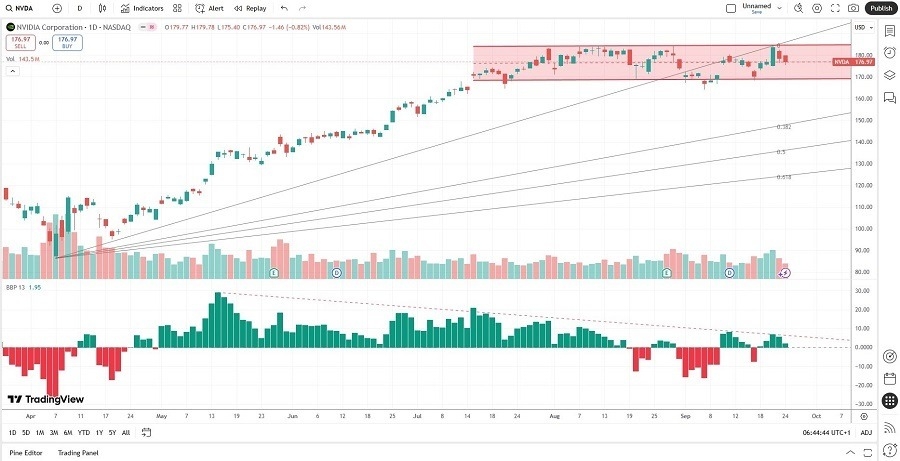
Task: Open the Indicators dialog
Action: [141, 8]
